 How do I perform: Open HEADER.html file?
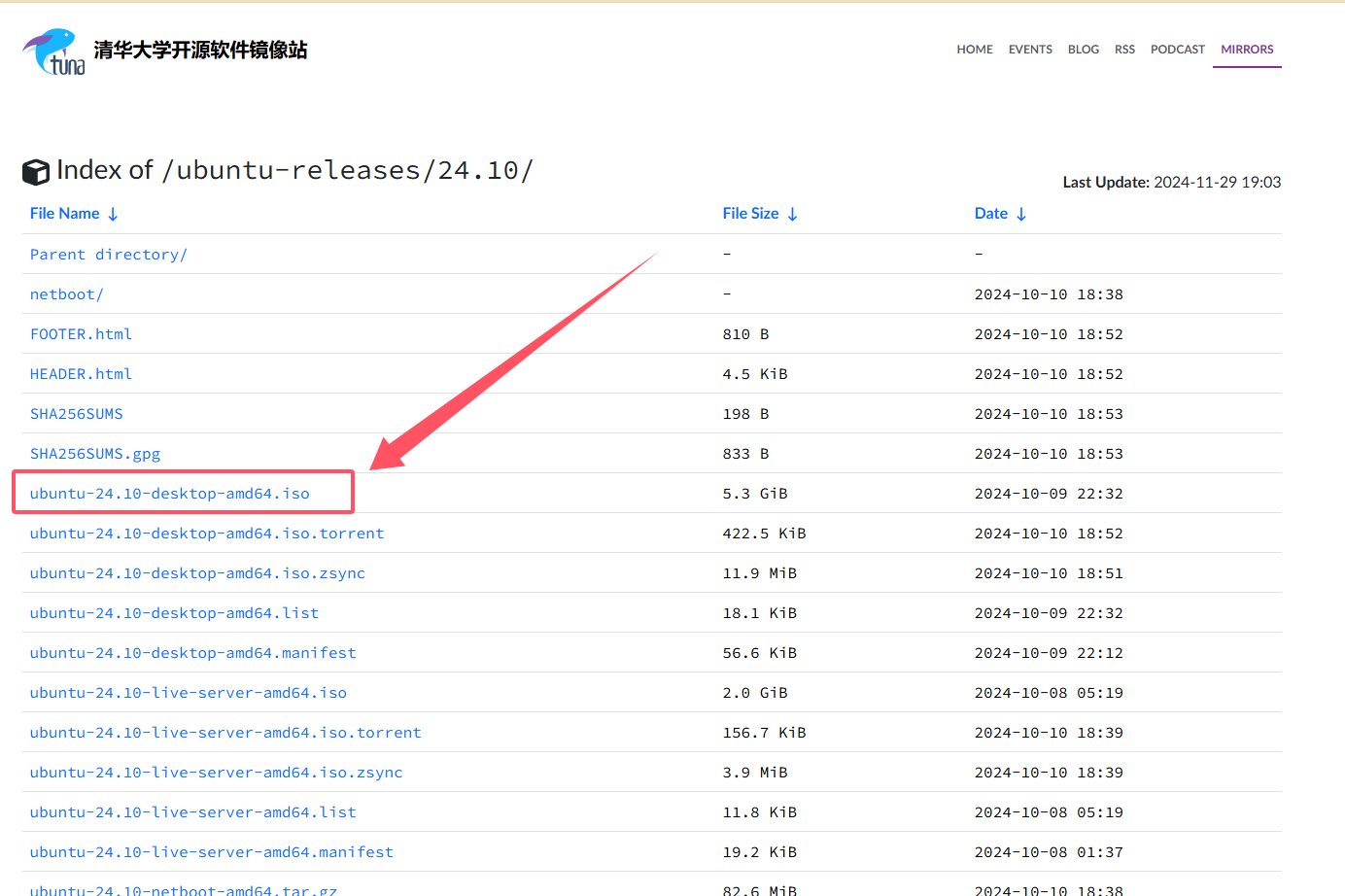[81, 374]
